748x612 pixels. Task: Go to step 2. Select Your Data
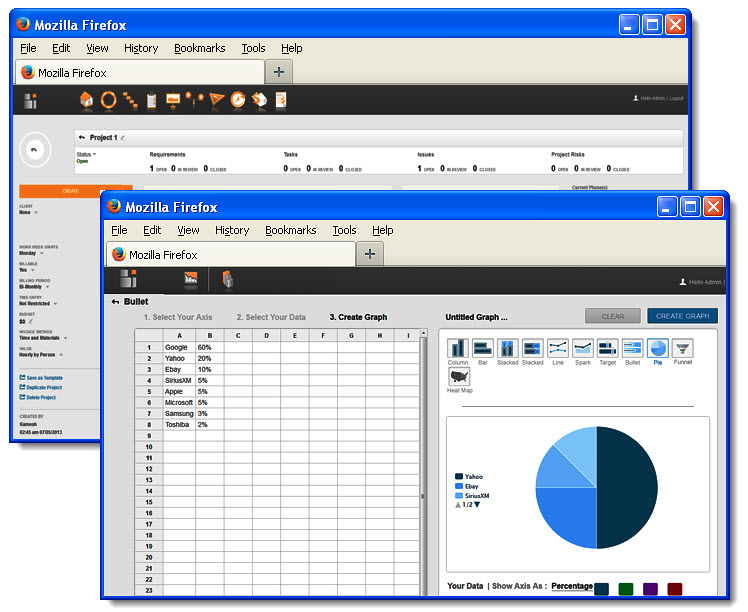pos(271,317)
